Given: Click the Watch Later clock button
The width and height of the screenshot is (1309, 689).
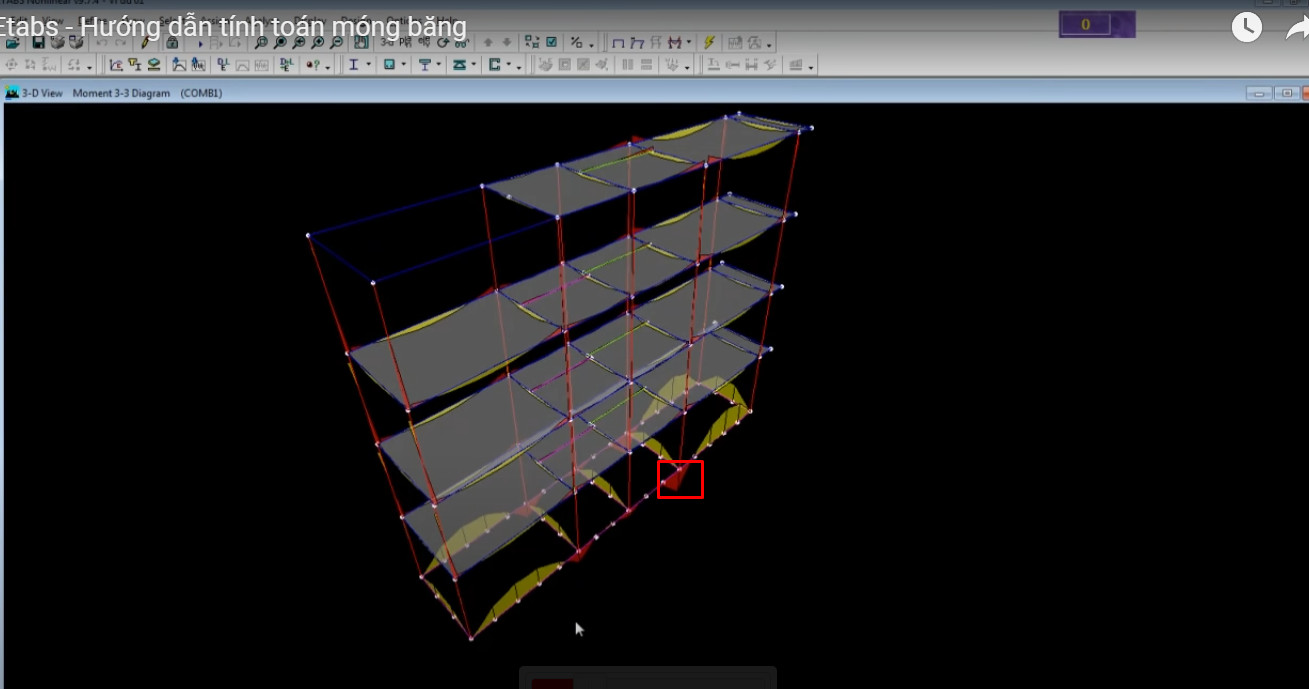Looking at the screenshot, I should 1246,27.
